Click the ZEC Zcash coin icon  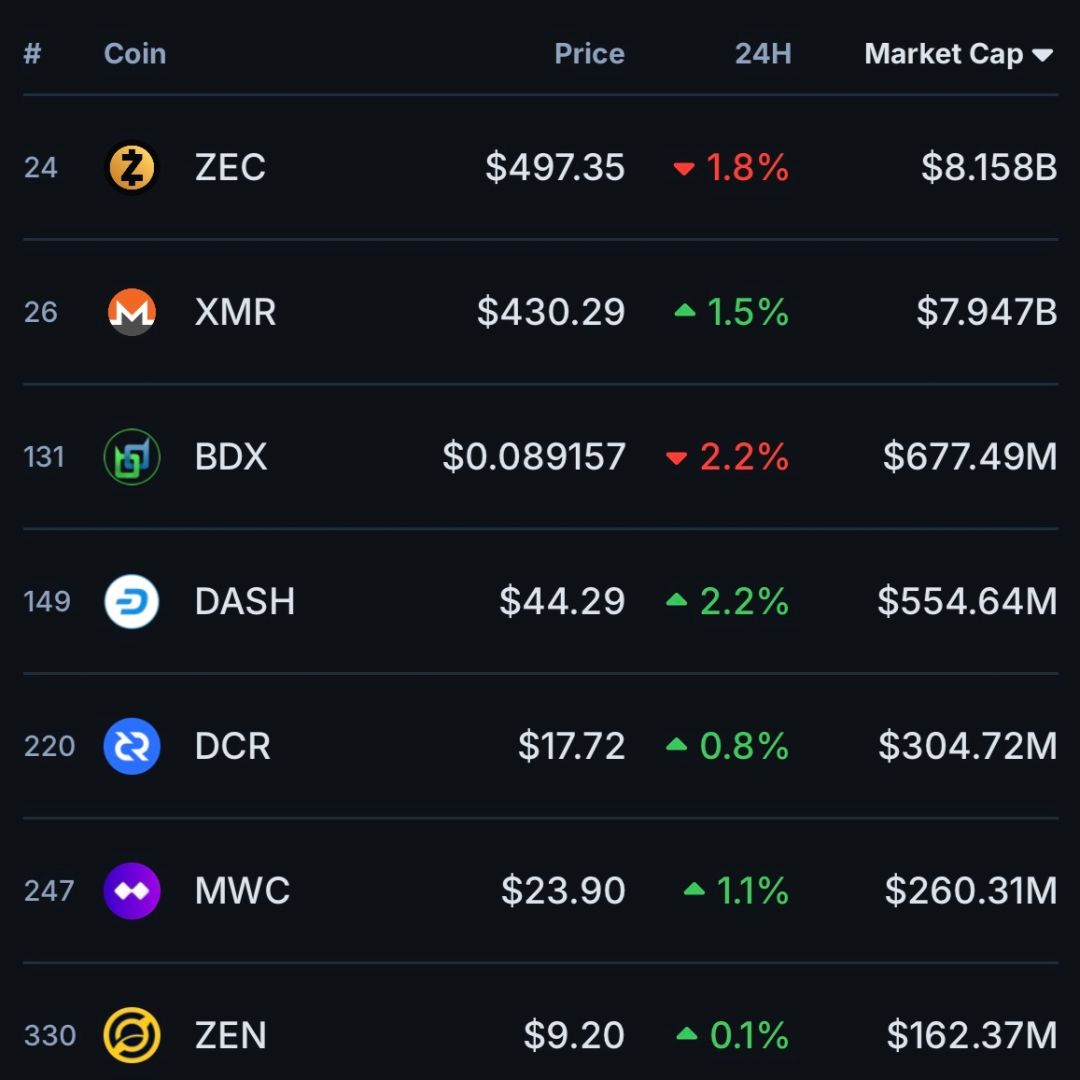click(131, 167)
